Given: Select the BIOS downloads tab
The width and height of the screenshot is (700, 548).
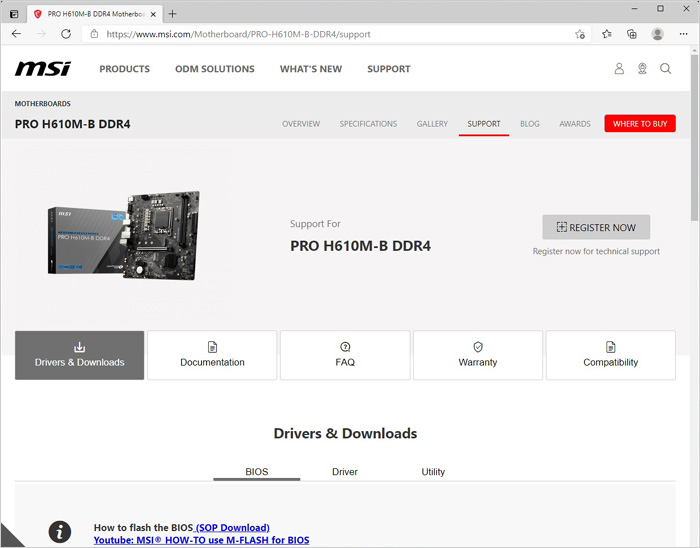Looking at the screenshot, I should [257, 472].
